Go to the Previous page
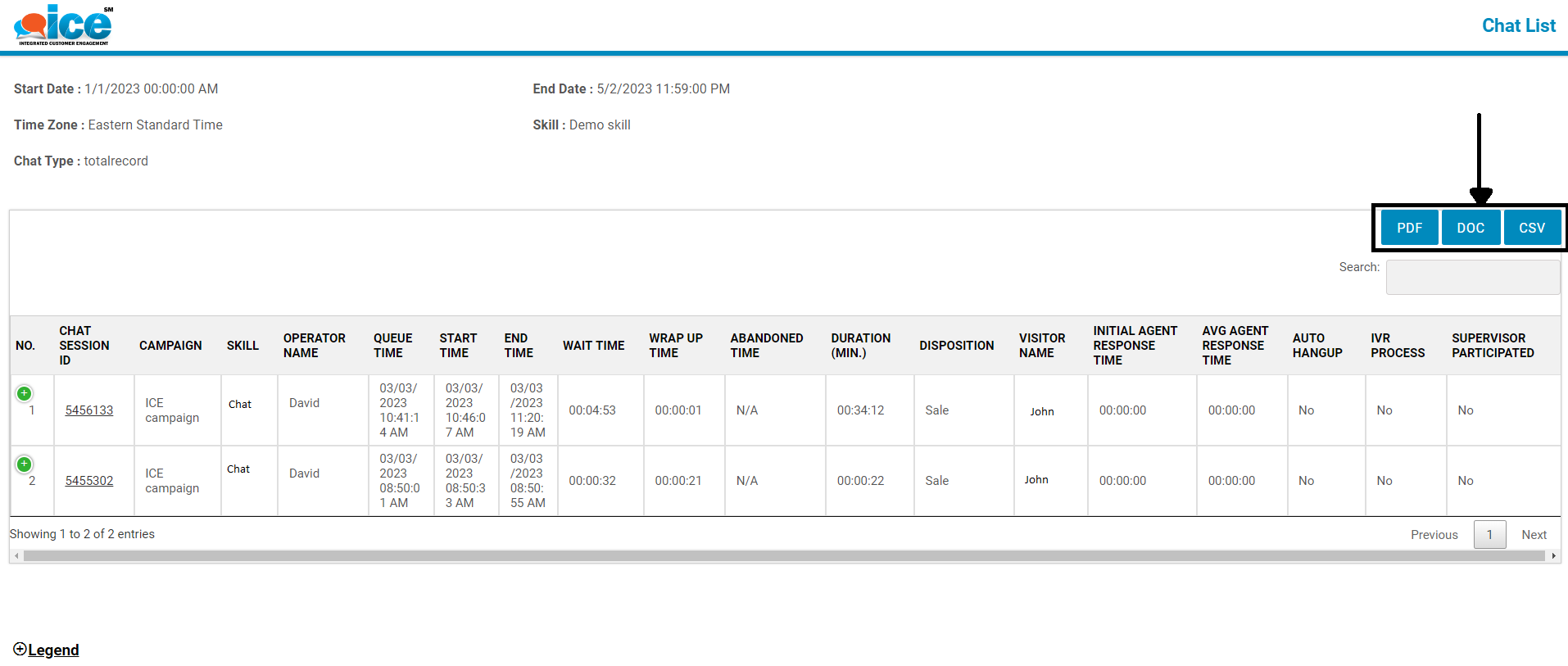This screenshot has height=666, width=1568. (x=1434, y=535)
